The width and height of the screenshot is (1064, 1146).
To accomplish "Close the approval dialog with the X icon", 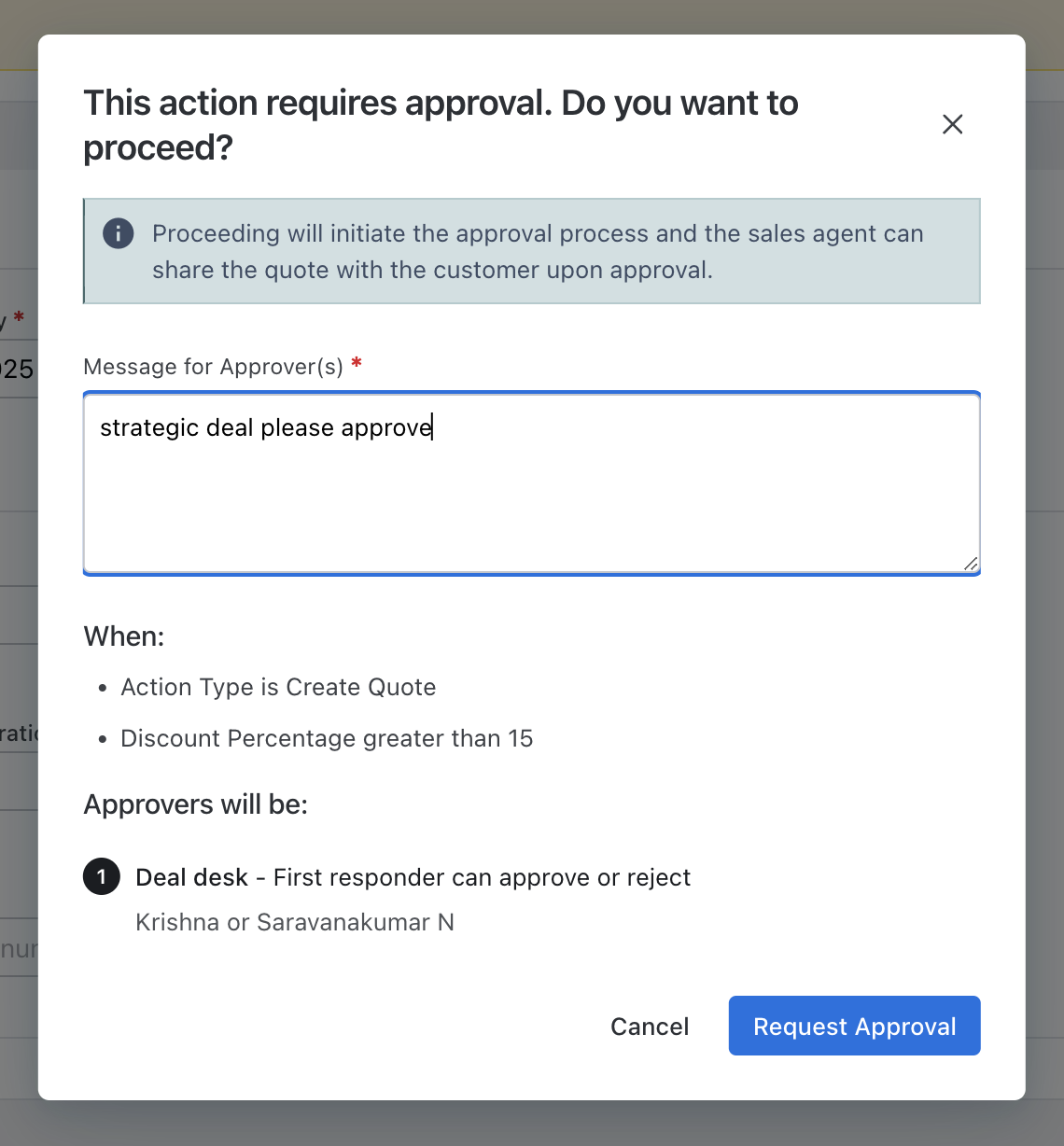I will pos(952,124).
